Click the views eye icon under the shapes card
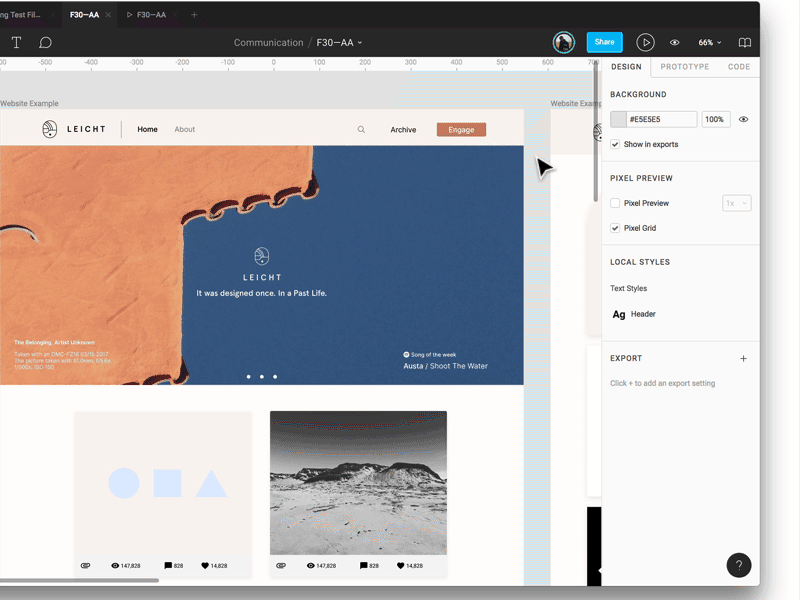The image size is (800, 600). tap(115, 565)
